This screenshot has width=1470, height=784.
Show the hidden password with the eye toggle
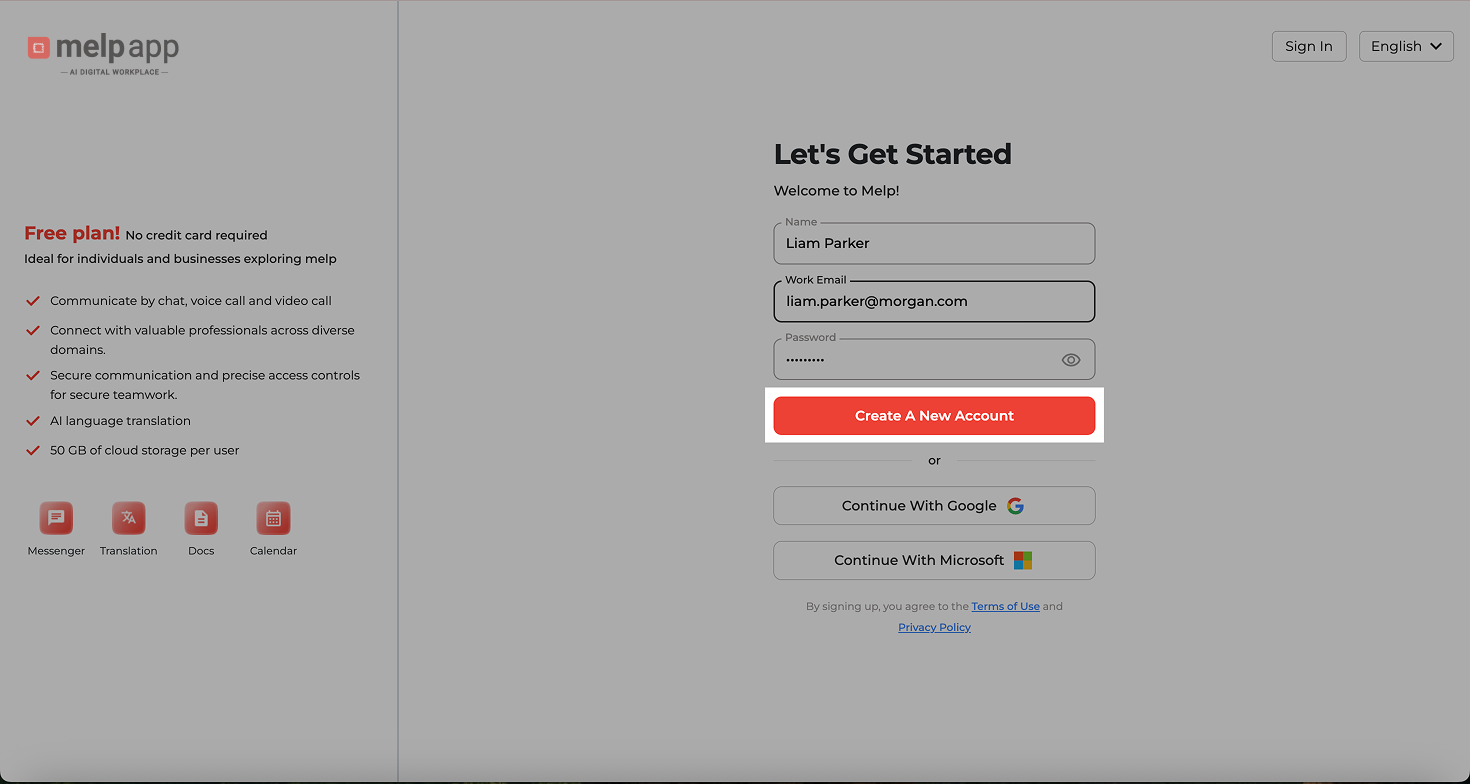point(1071,359)
